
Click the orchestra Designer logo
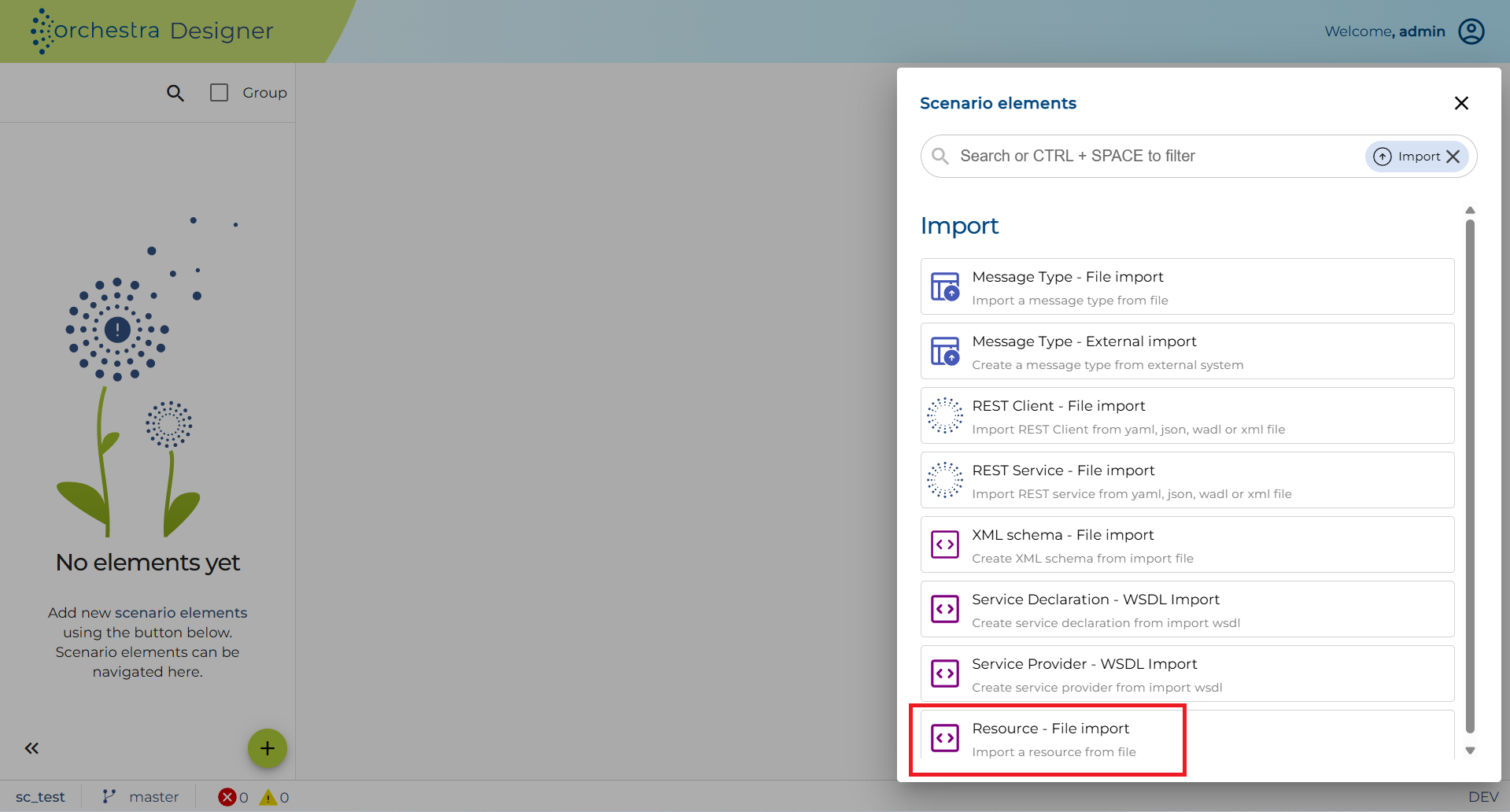(x=152, y=31)
